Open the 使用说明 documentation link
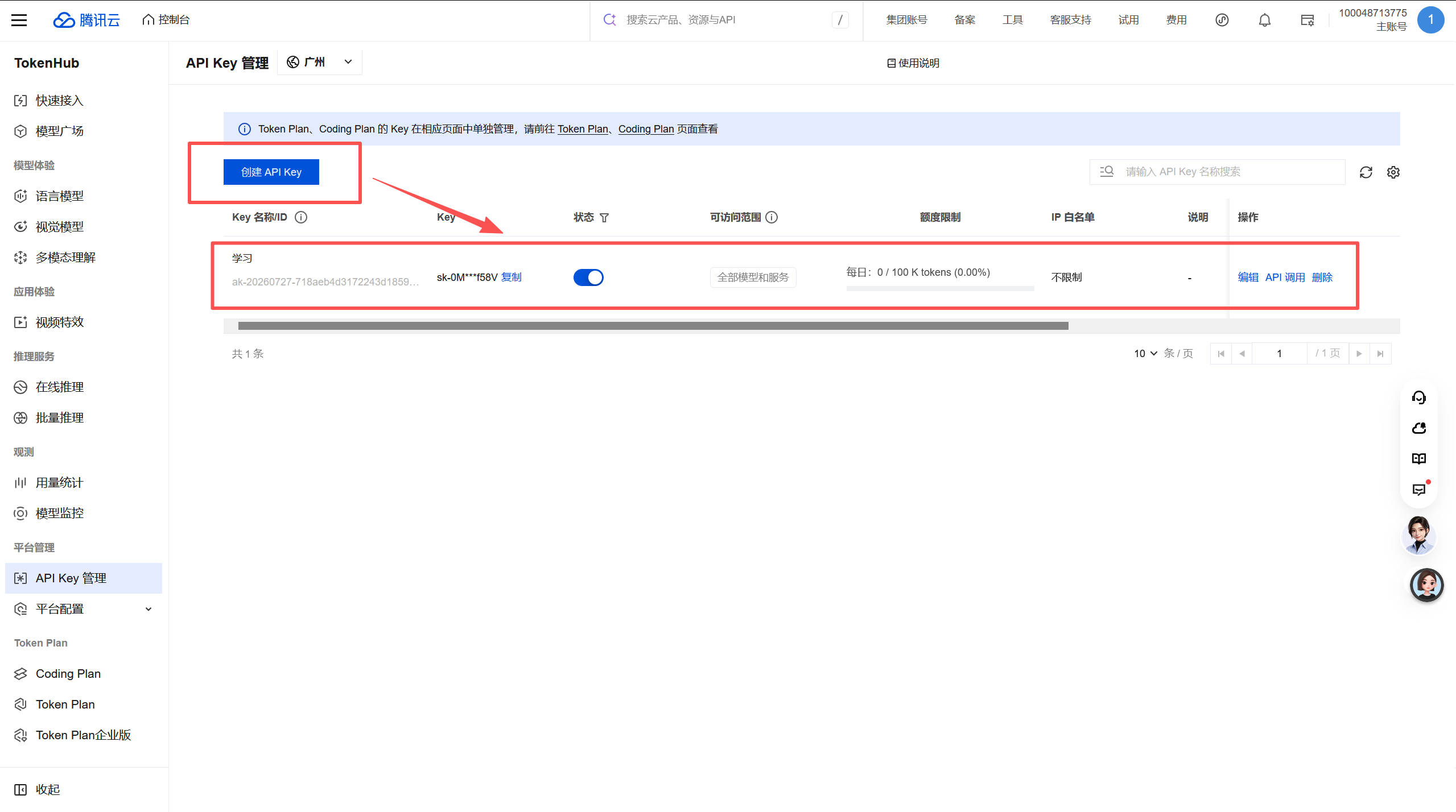1456x812 pixels. 913,63
